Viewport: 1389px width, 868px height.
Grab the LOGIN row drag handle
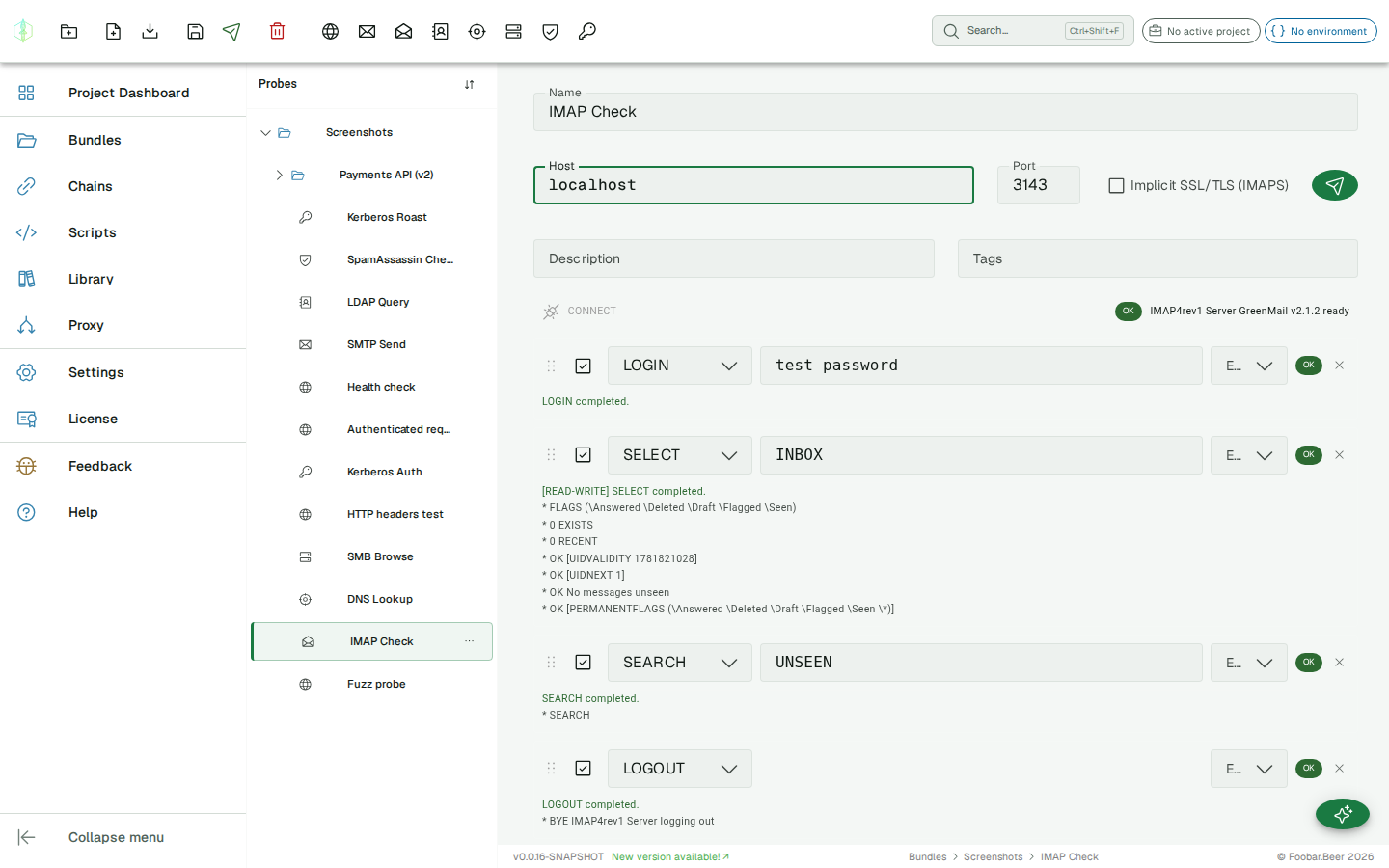[x=551, y=366]
